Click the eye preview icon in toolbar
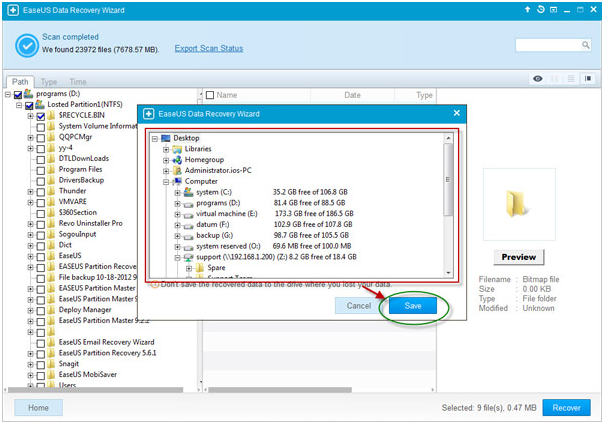The image size is (604, 424). [x=538, y=79]
